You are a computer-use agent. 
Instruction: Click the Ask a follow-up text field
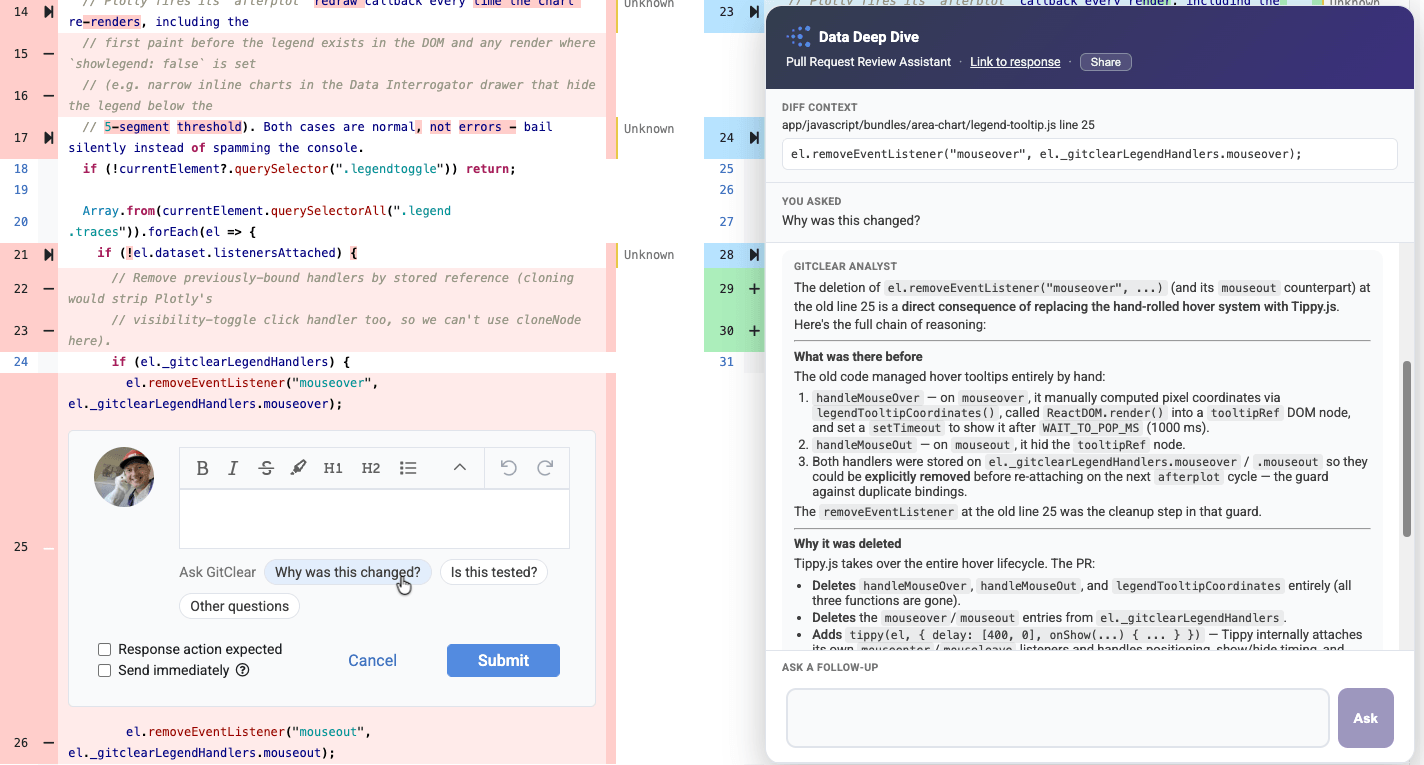1057,718
